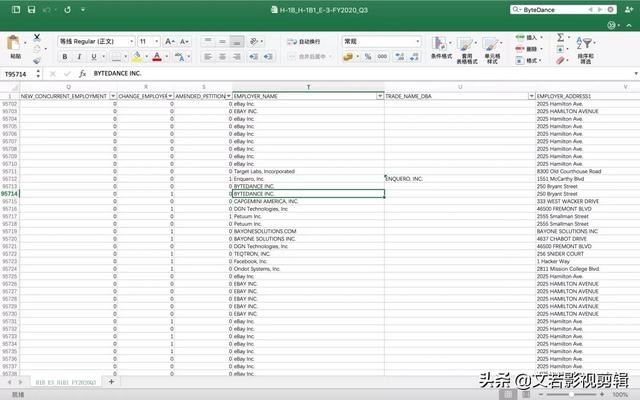
Task: Click the Insert Function fx icon
Action: [x=84, y=74]
